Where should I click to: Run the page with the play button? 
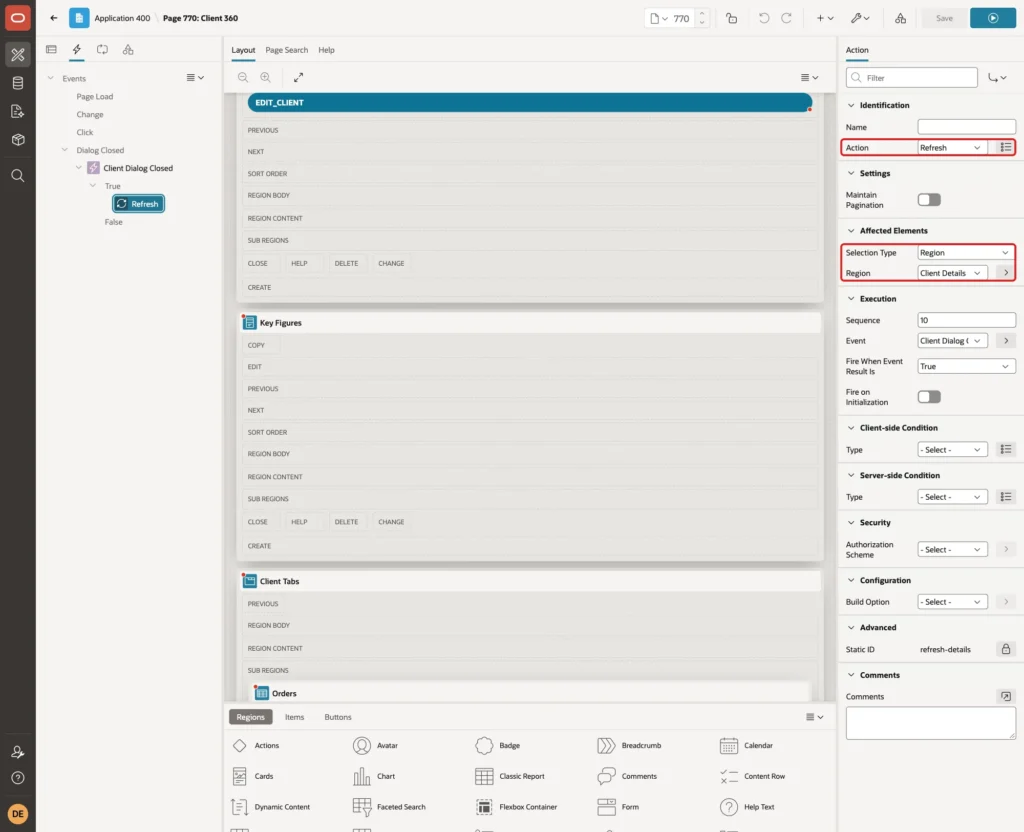[993, 18]
